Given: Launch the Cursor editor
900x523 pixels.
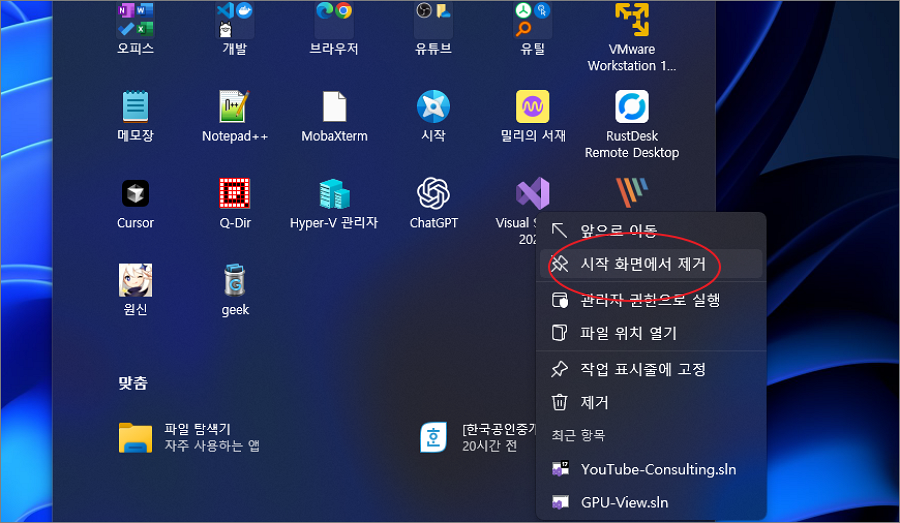Looking at the screenshot, I should point(135,203).
